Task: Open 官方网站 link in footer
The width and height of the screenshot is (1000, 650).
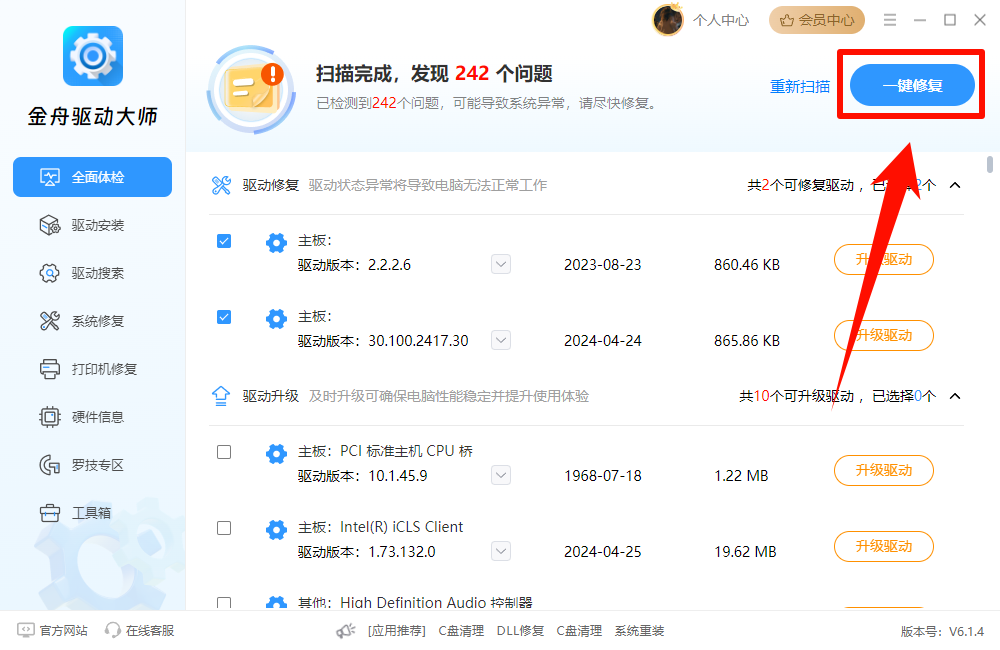Action: coord(63,631)
